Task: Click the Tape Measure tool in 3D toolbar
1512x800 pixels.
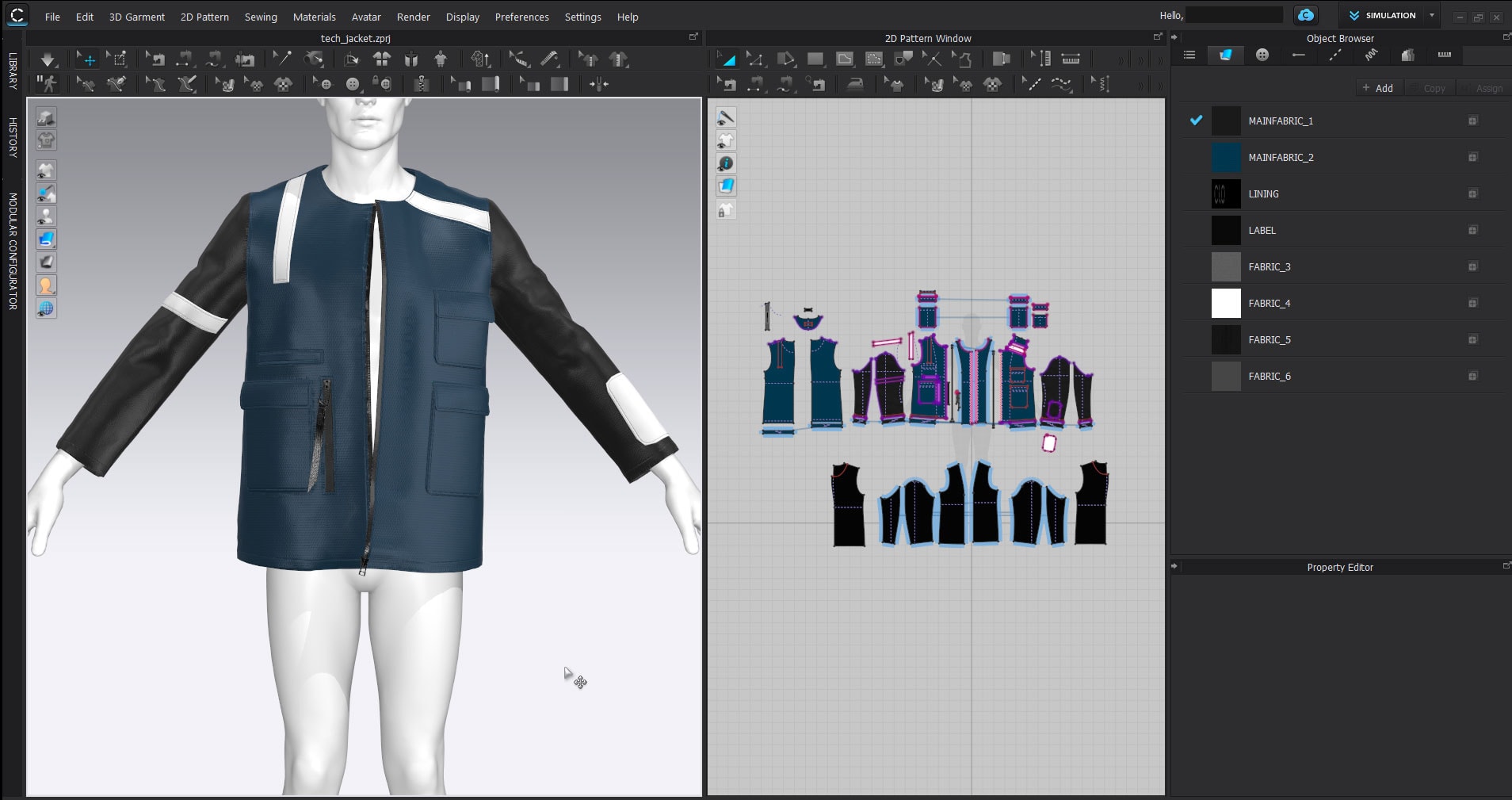Action: click(549, 59)
